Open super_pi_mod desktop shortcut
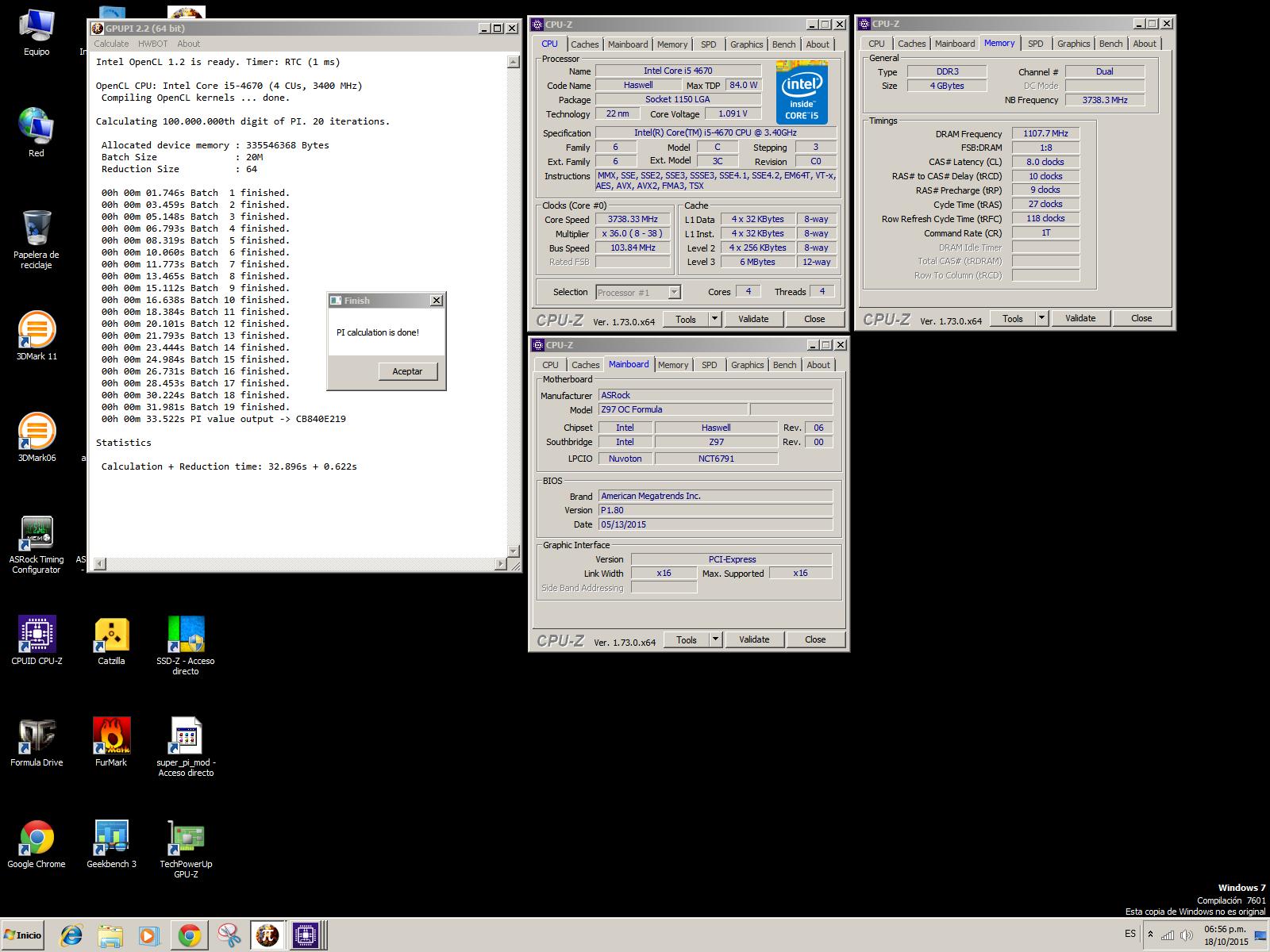The image size is (1270, 952). (x=186, y=747)
